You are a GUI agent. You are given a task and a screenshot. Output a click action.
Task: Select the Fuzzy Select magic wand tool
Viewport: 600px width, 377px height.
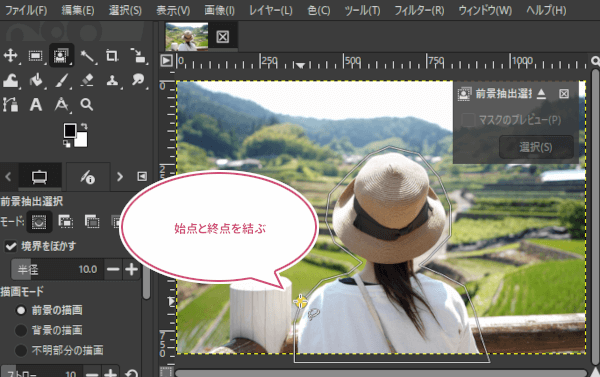87,56
